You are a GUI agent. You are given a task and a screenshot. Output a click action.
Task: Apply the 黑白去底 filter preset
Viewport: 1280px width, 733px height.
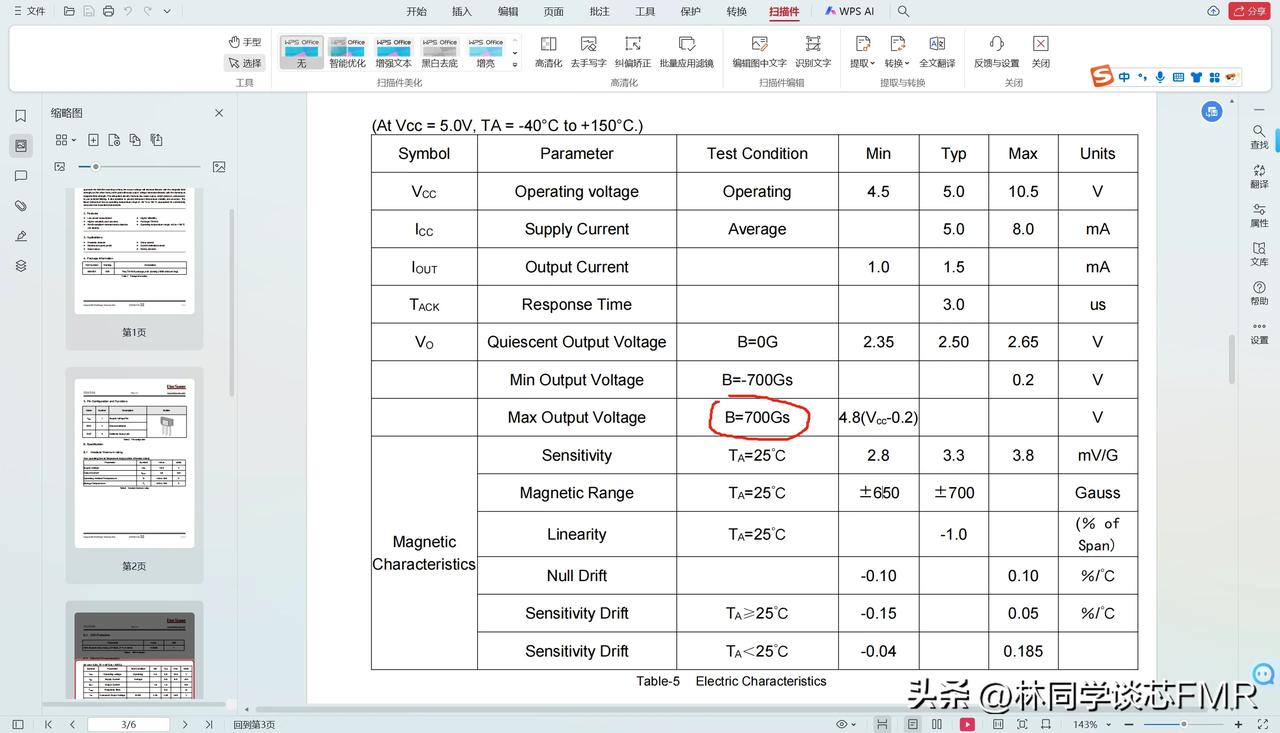point(440,53)
